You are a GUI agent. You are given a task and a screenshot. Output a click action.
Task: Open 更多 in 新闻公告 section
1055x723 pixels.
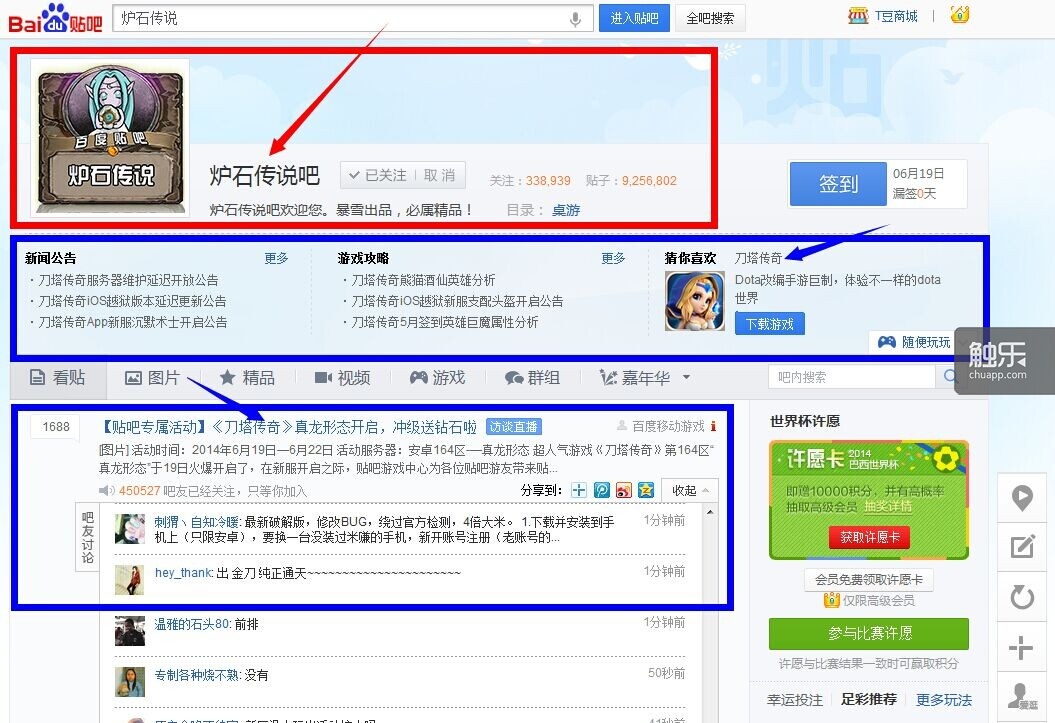click(x=276, y=258)
